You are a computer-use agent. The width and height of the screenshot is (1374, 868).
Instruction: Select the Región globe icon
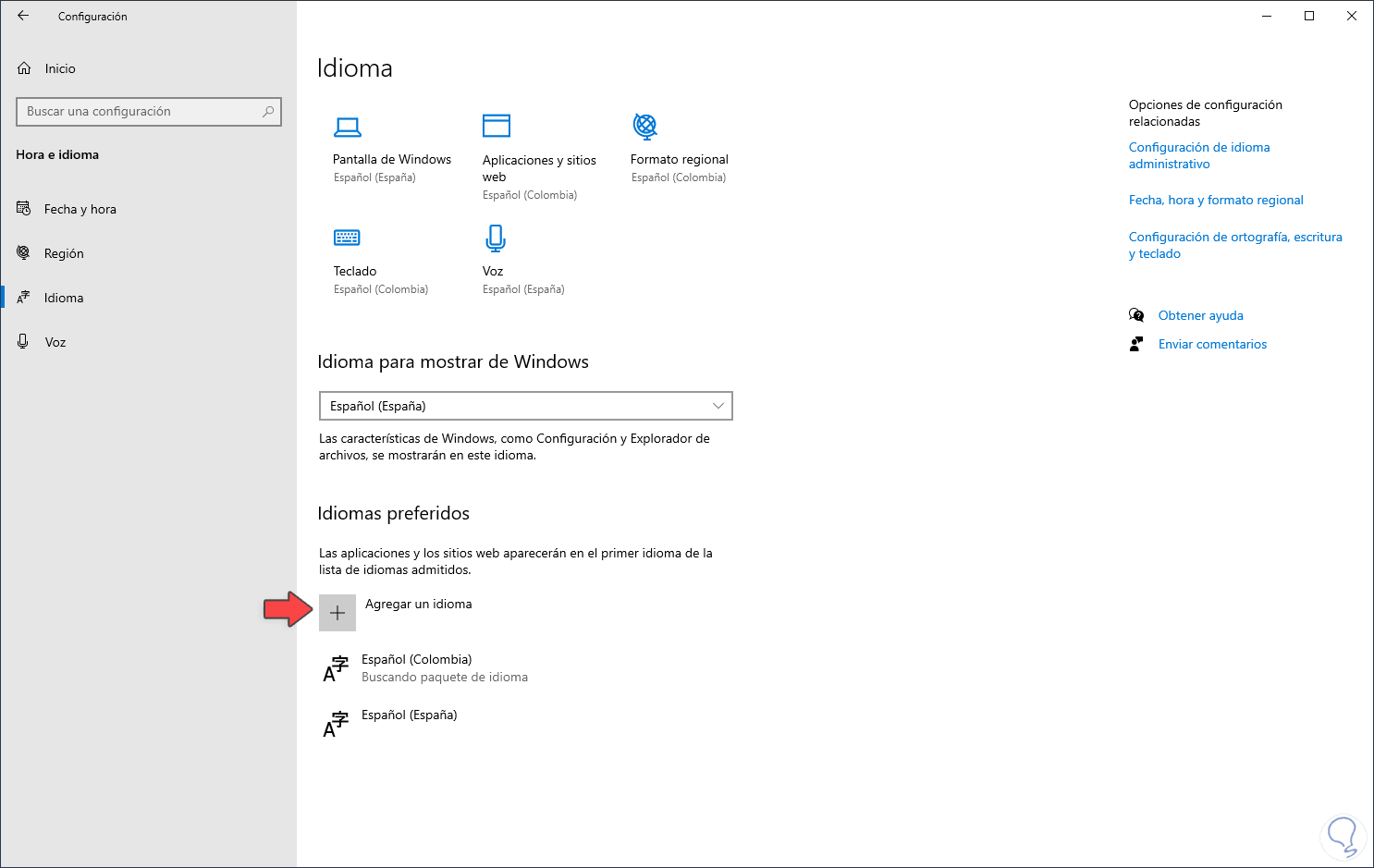click(24, 253)
